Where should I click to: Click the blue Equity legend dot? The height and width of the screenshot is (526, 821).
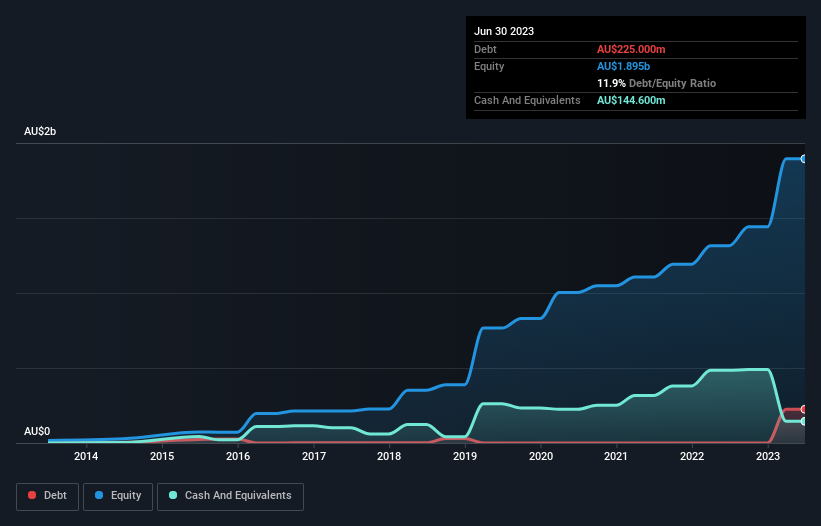click(99, 495)
